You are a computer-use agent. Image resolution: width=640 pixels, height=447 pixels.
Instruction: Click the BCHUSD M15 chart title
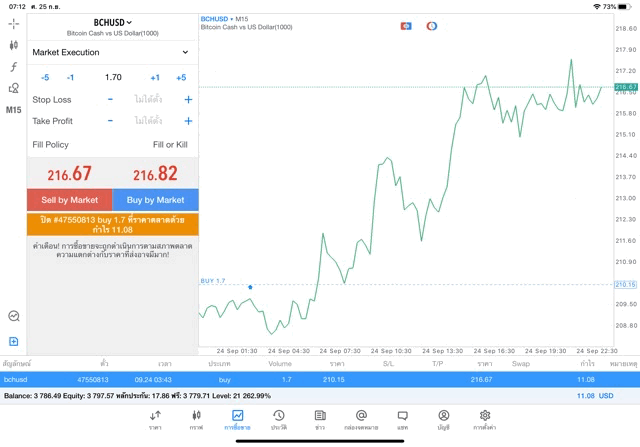pos(224,19)
